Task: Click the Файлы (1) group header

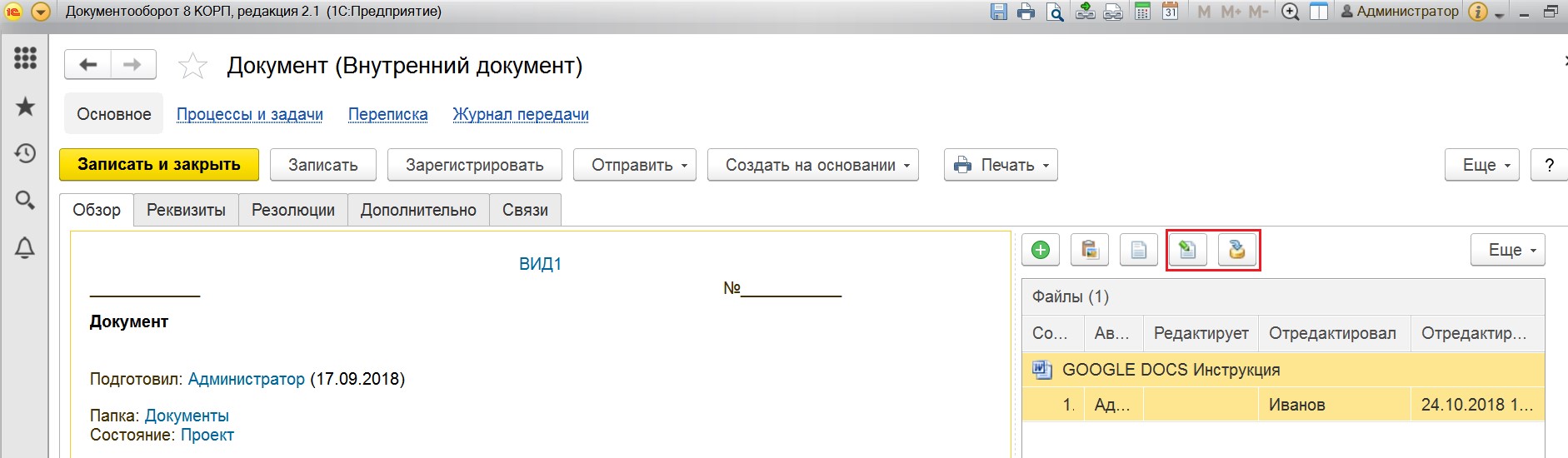Action: (x=1283, y=296)
